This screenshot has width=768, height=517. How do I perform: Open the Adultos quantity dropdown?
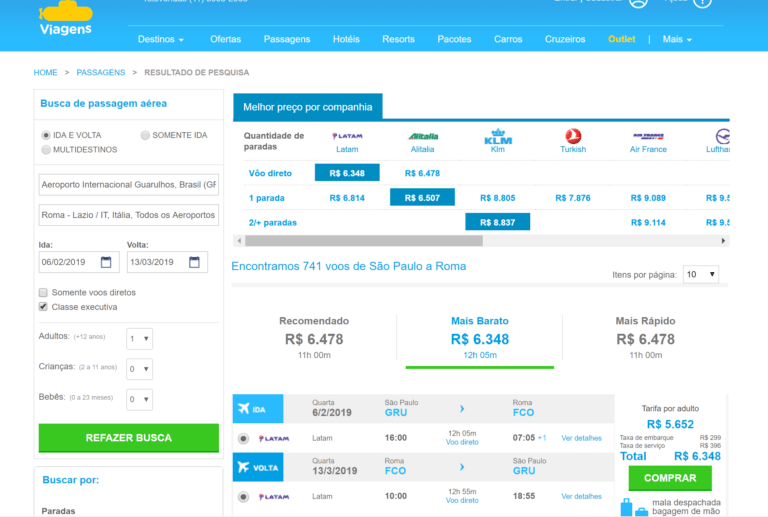click(x=140, y=339)
